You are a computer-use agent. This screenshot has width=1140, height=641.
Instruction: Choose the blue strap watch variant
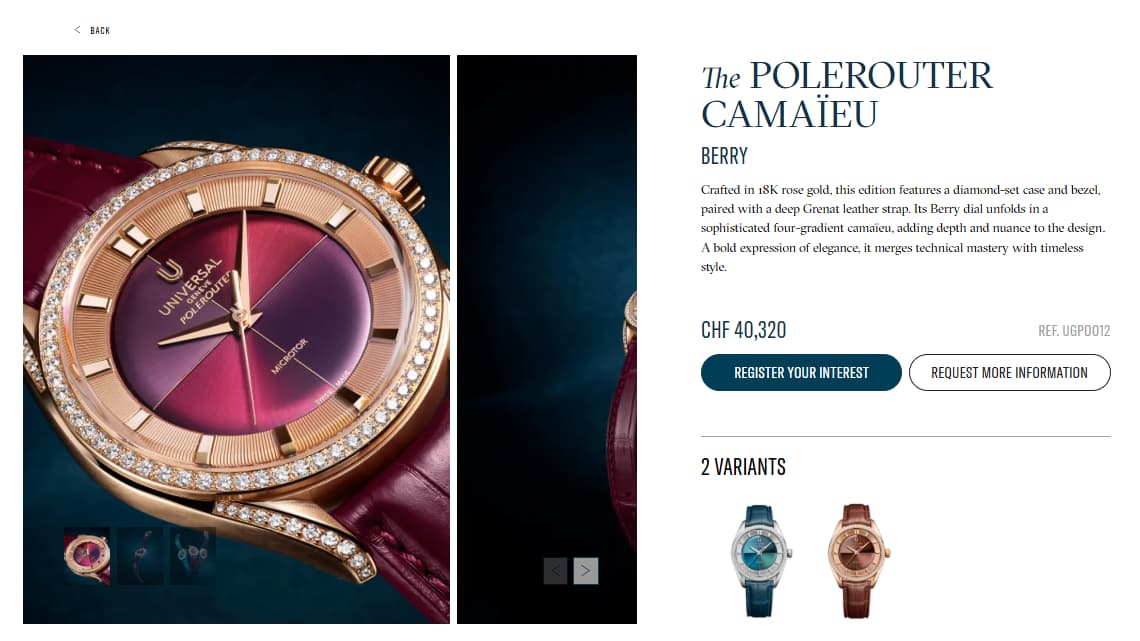point(760,560)
